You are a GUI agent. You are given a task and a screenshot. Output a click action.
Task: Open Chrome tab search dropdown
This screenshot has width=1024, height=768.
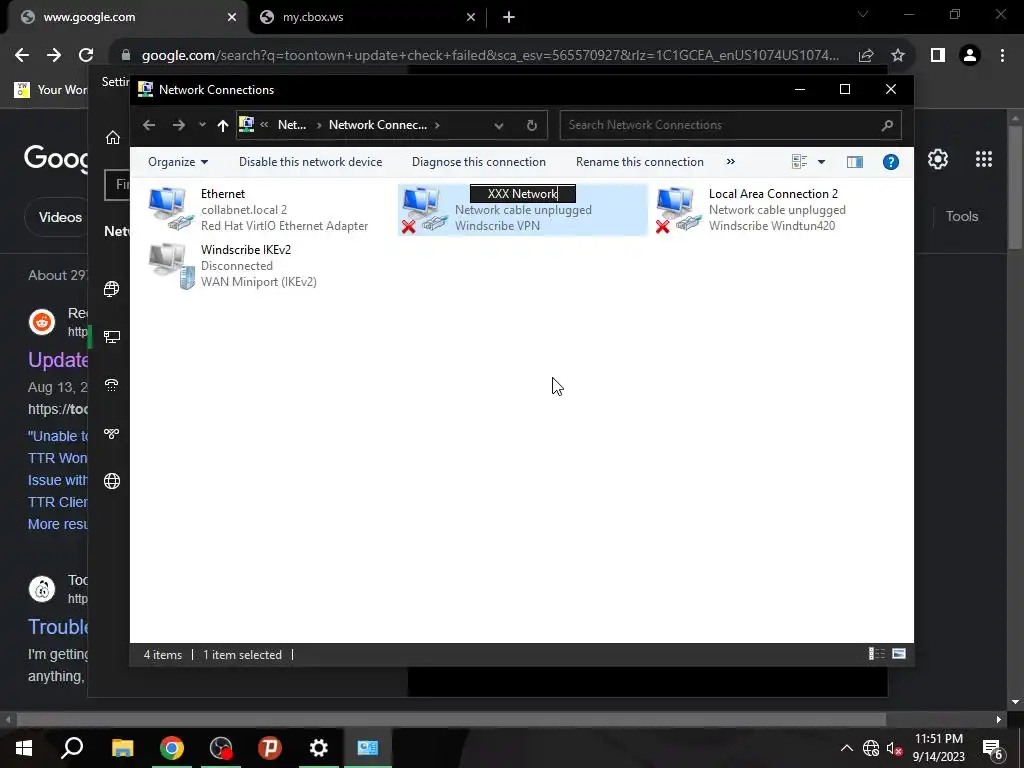pyautogui.click(x=863, y=14)
